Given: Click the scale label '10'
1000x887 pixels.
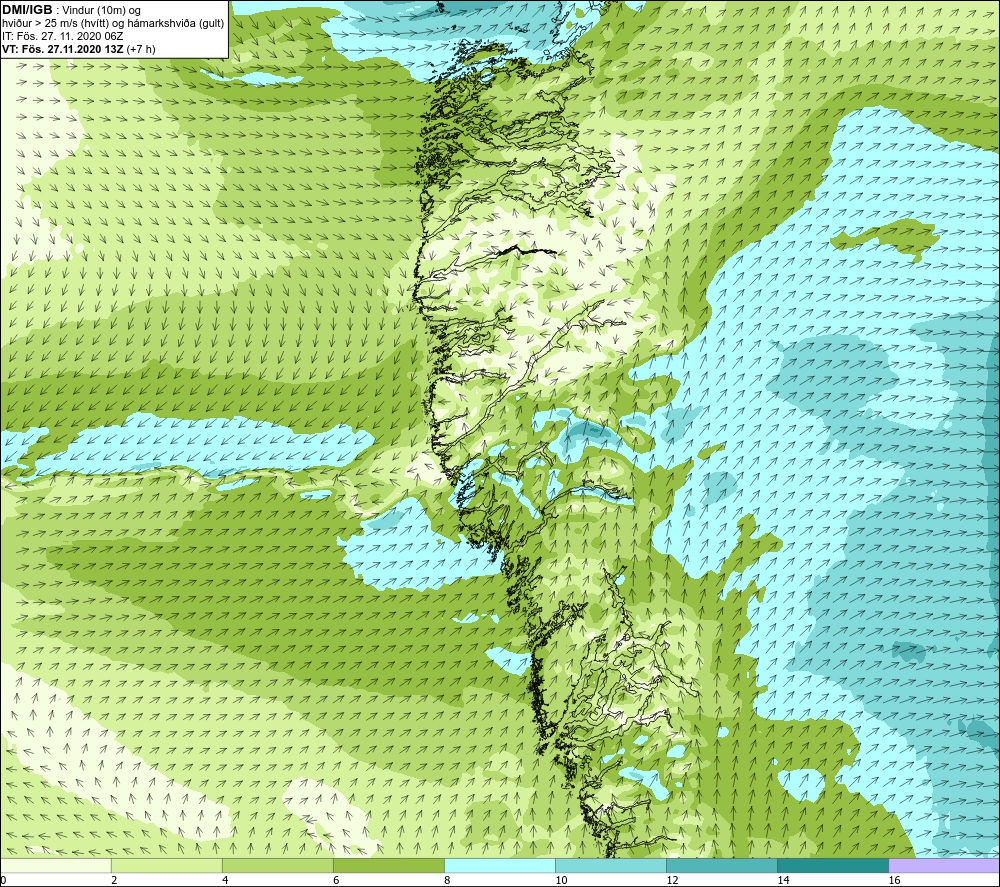Looking at the screenshot, I should tap(561, 881).
